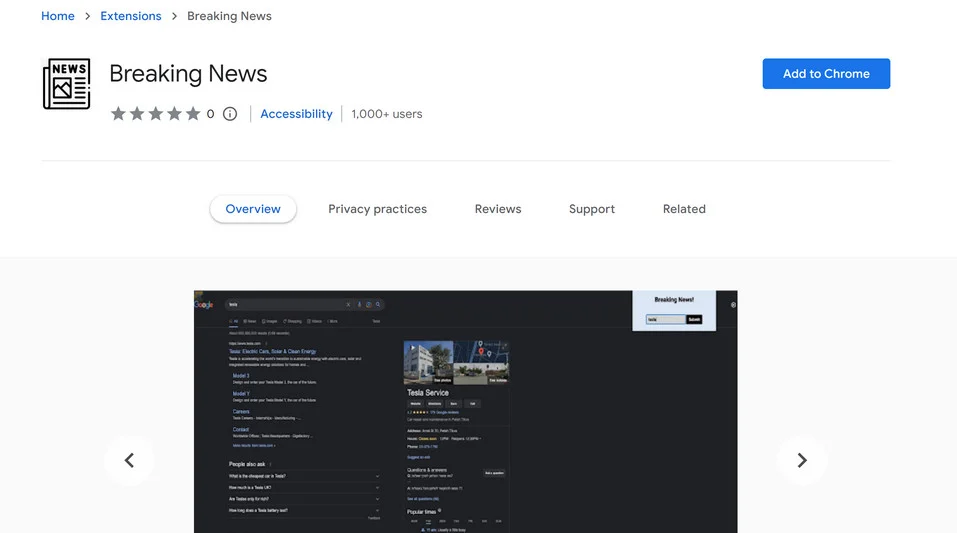Advance to next screenshot with right arrow
This screenshot has height=533, width=957.
(x=802, y=460)
